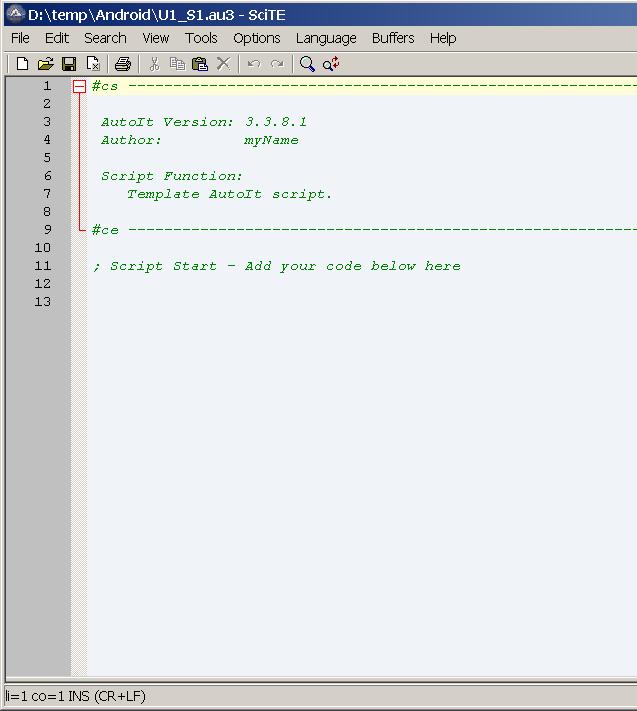Click on 'myName' author text
Screen dimensions: 637x711
[271, 140]
